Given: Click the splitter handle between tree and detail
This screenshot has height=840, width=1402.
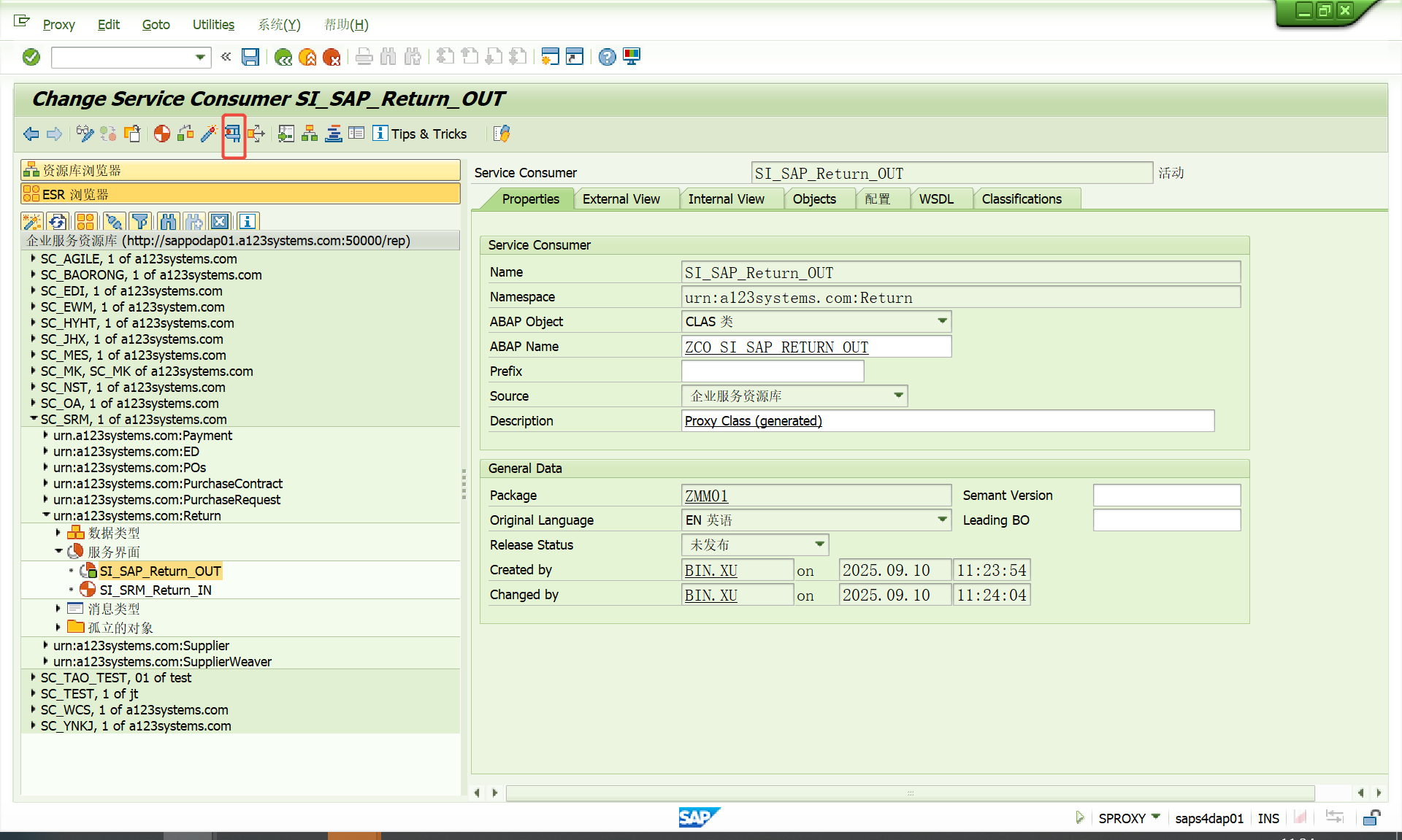Looking at the screenshot, I should coord(464,483).
